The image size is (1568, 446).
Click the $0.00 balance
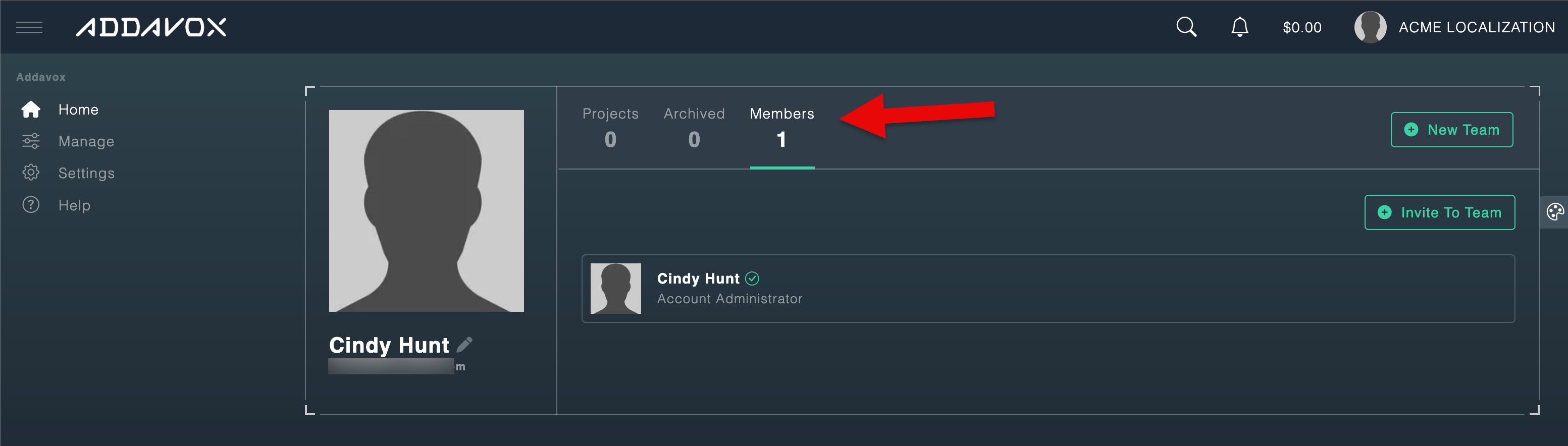point(1302,27)
